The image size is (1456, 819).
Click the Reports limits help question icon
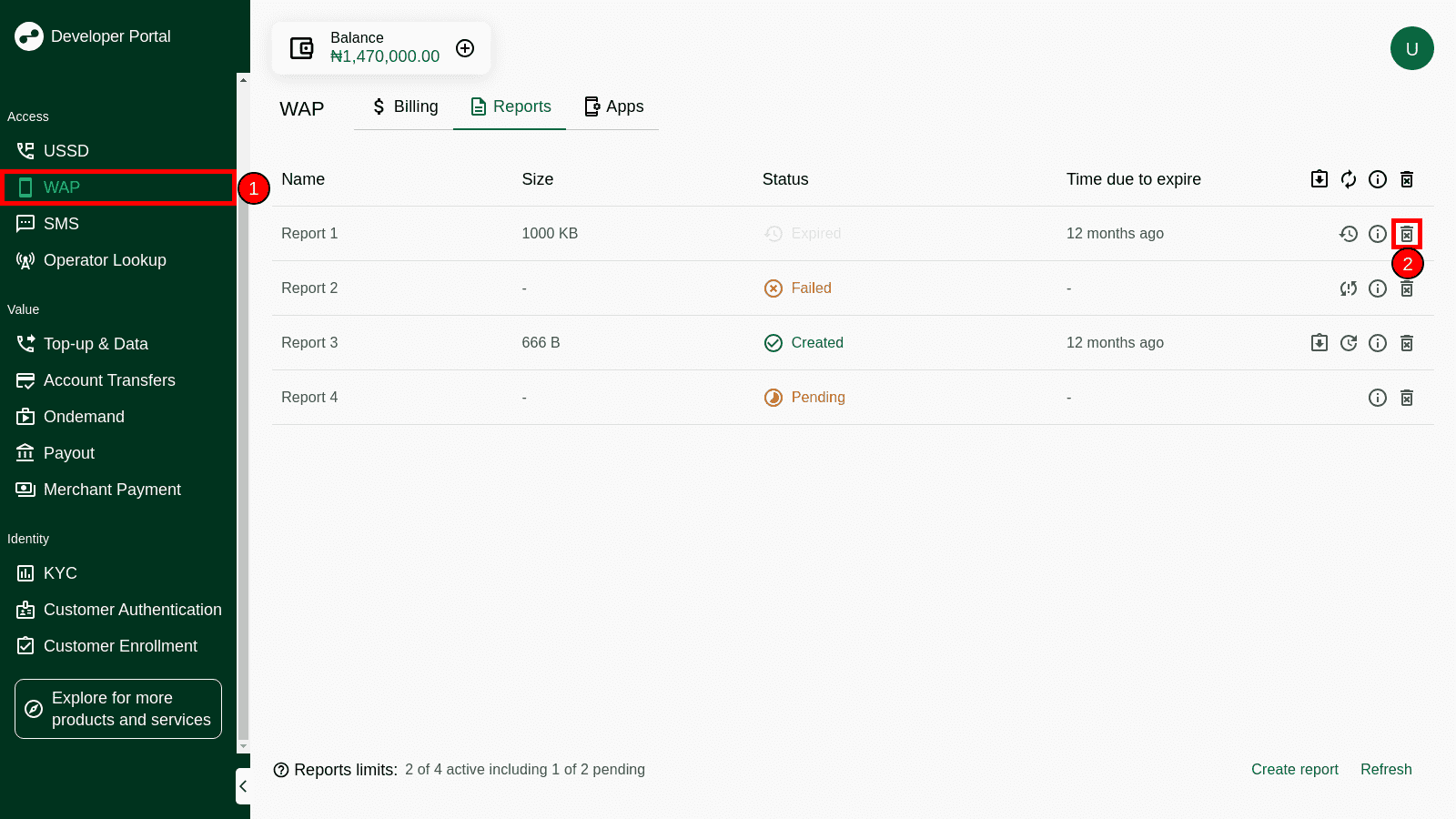281,770
